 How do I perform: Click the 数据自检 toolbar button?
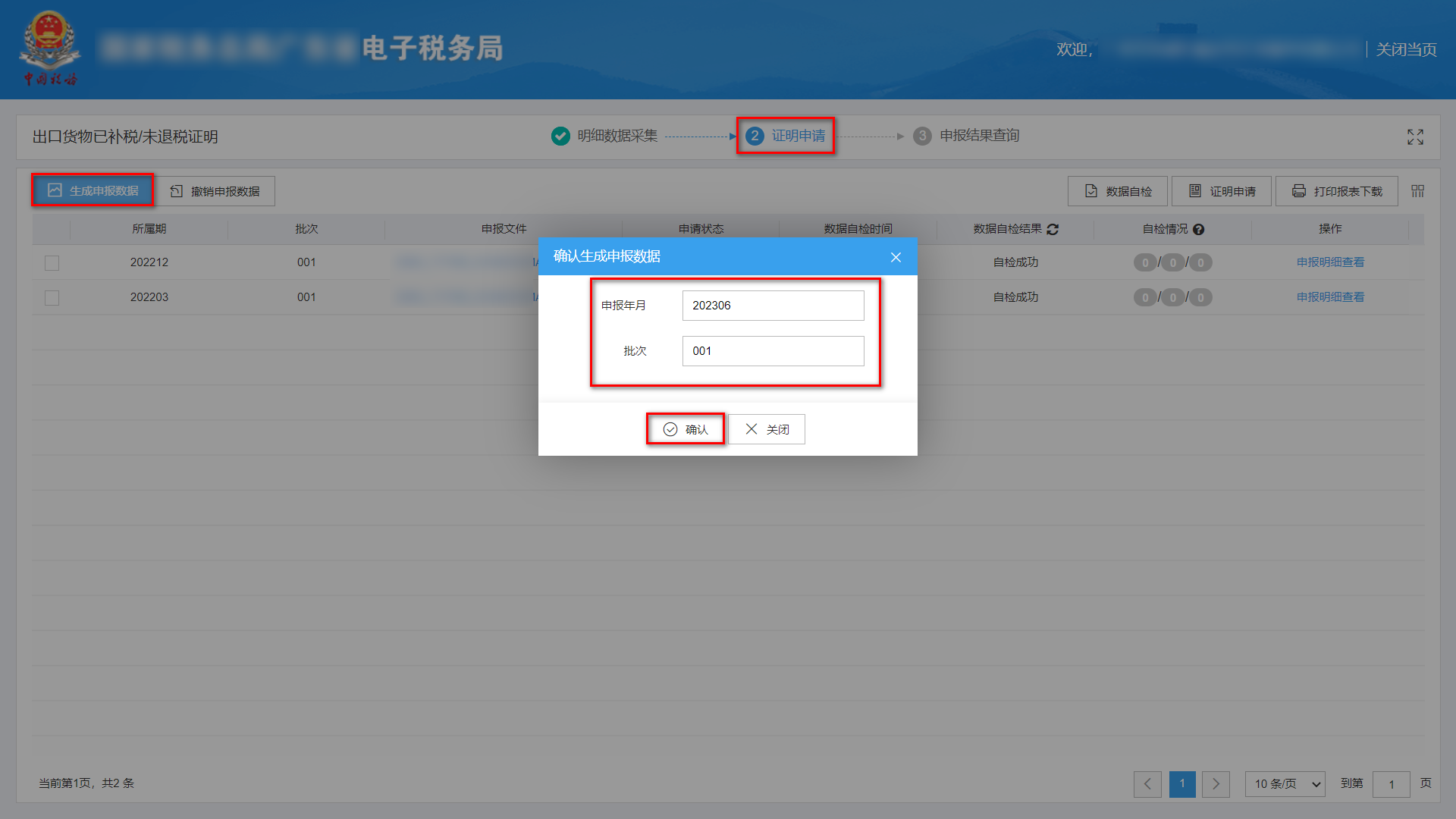click(1117, 191)
